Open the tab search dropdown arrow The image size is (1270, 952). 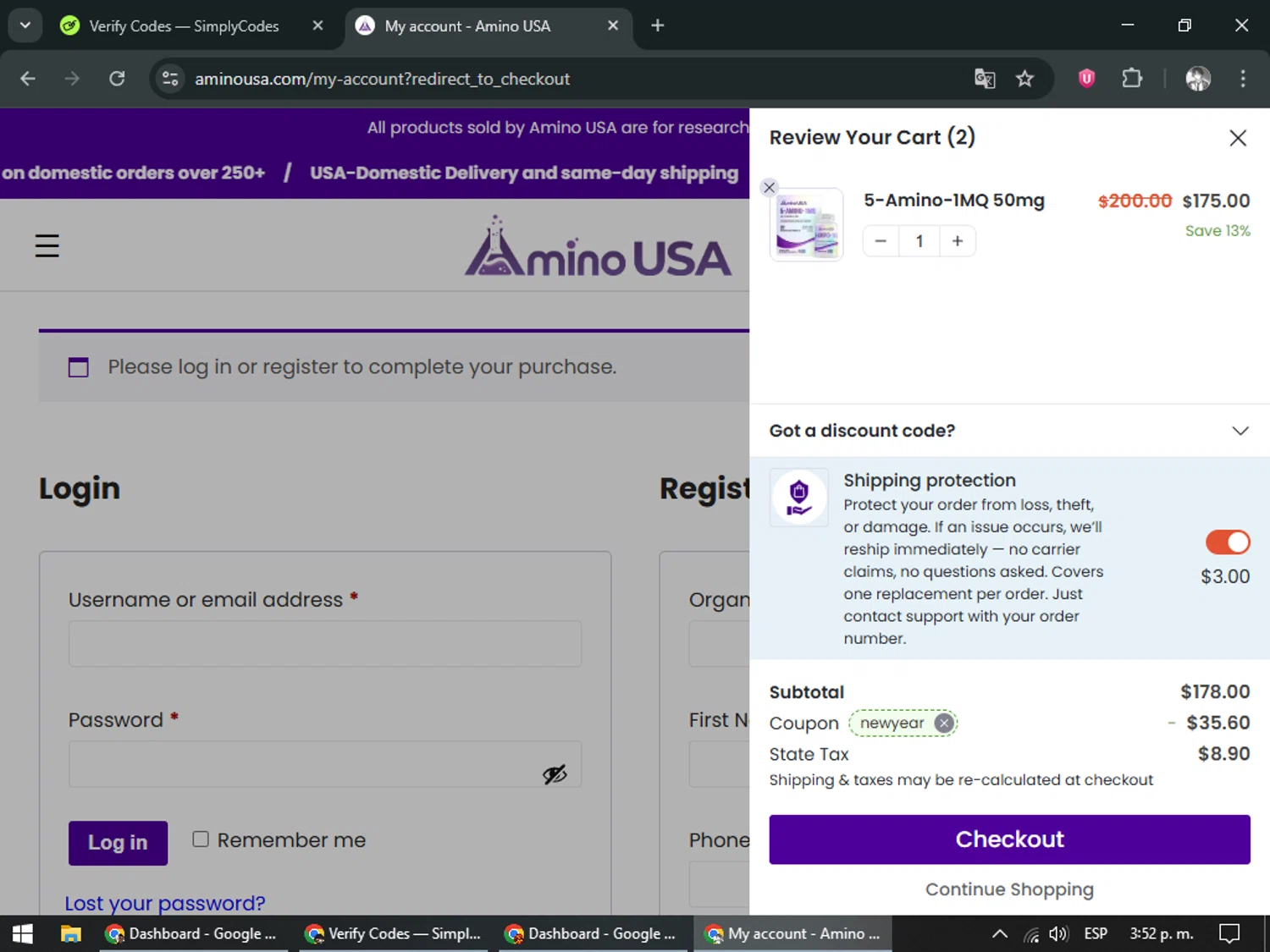click(x=25, y=25)
